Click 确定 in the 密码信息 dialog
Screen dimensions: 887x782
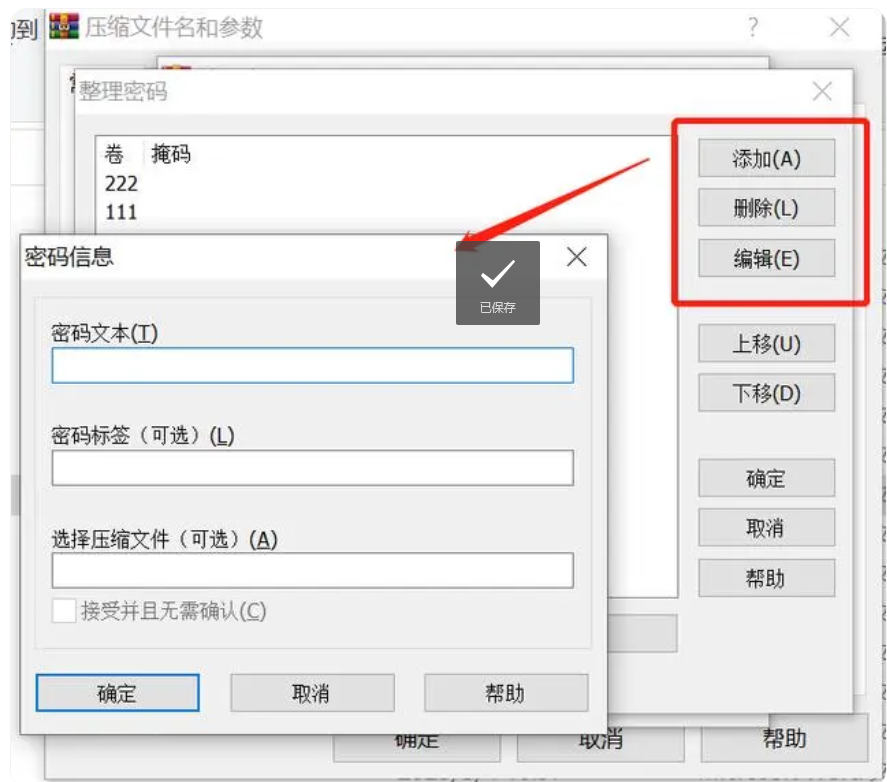pos(118,693)
